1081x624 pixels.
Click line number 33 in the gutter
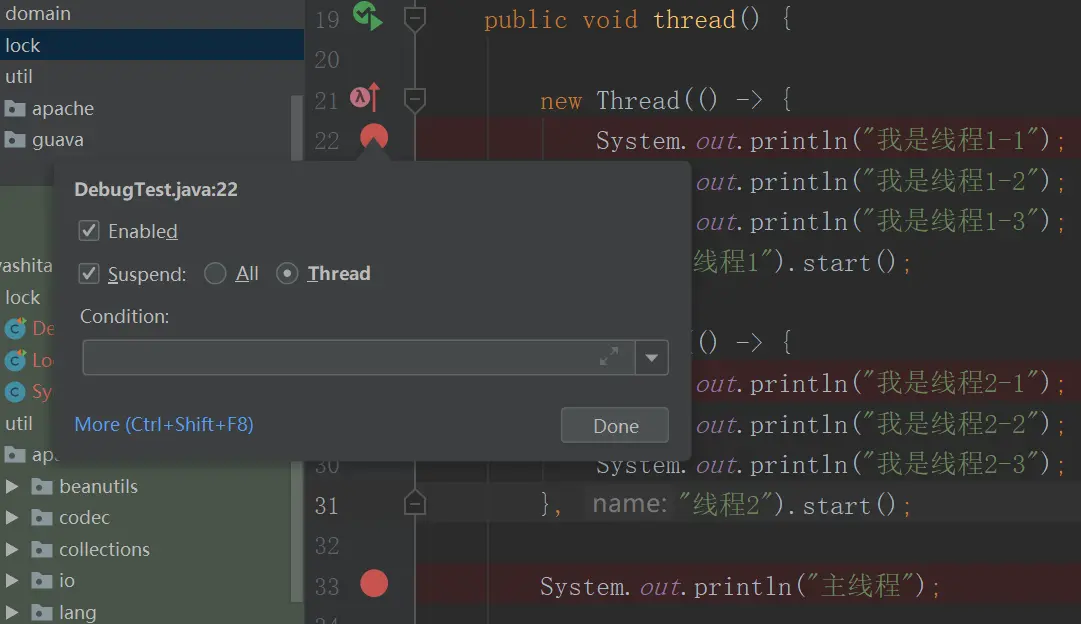click(x=327, y=587)
